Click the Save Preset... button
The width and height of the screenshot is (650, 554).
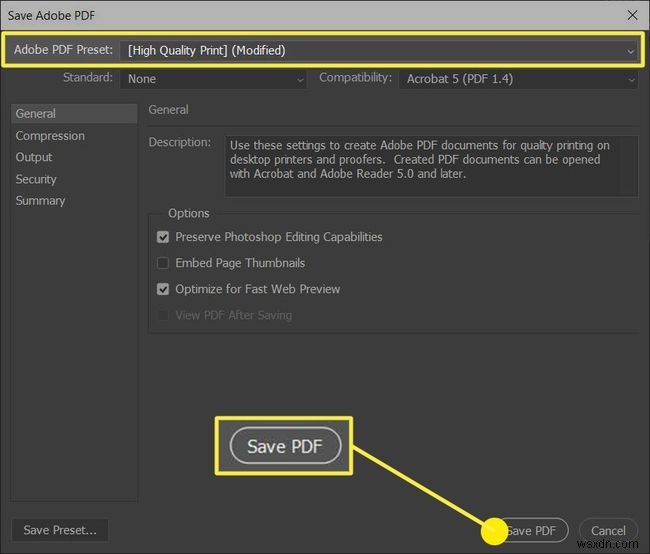click(60, 530)
